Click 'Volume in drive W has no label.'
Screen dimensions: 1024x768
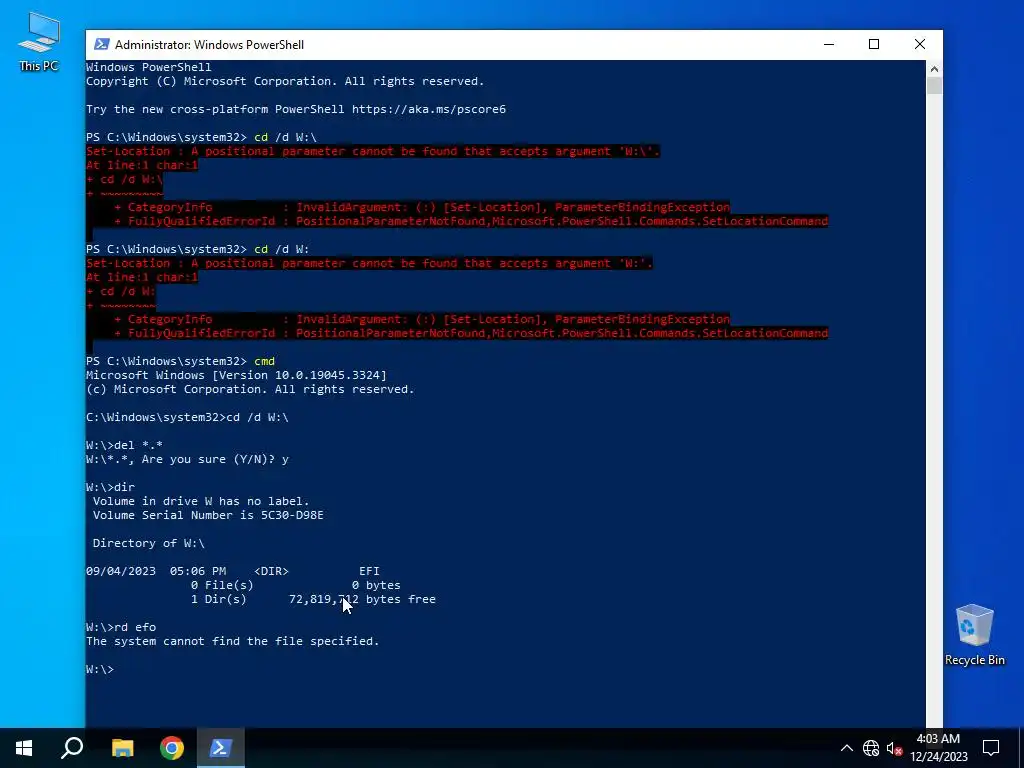(201, 502)
